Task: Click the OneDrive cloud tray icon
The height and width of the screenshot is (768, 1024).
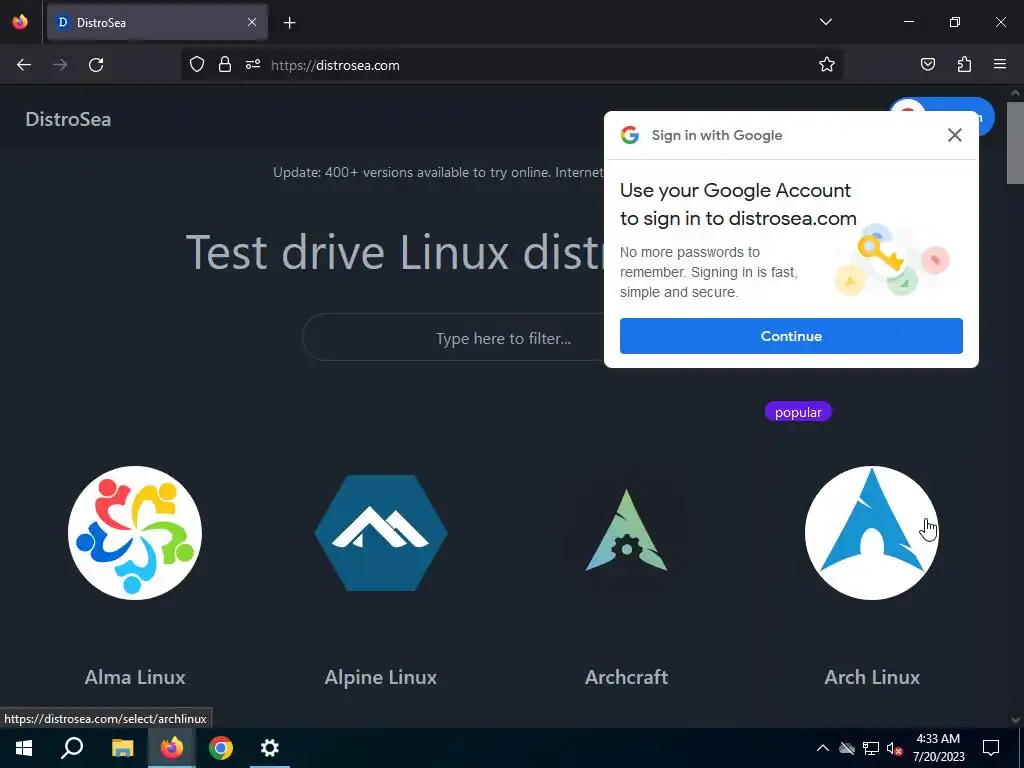Action: (x=847, y=748)
